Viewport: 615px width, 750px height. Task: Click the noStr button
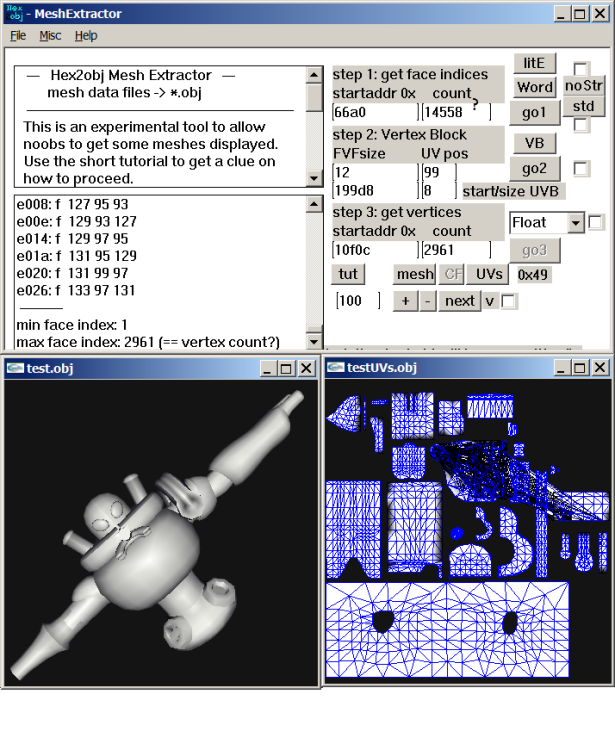[583, 86]
